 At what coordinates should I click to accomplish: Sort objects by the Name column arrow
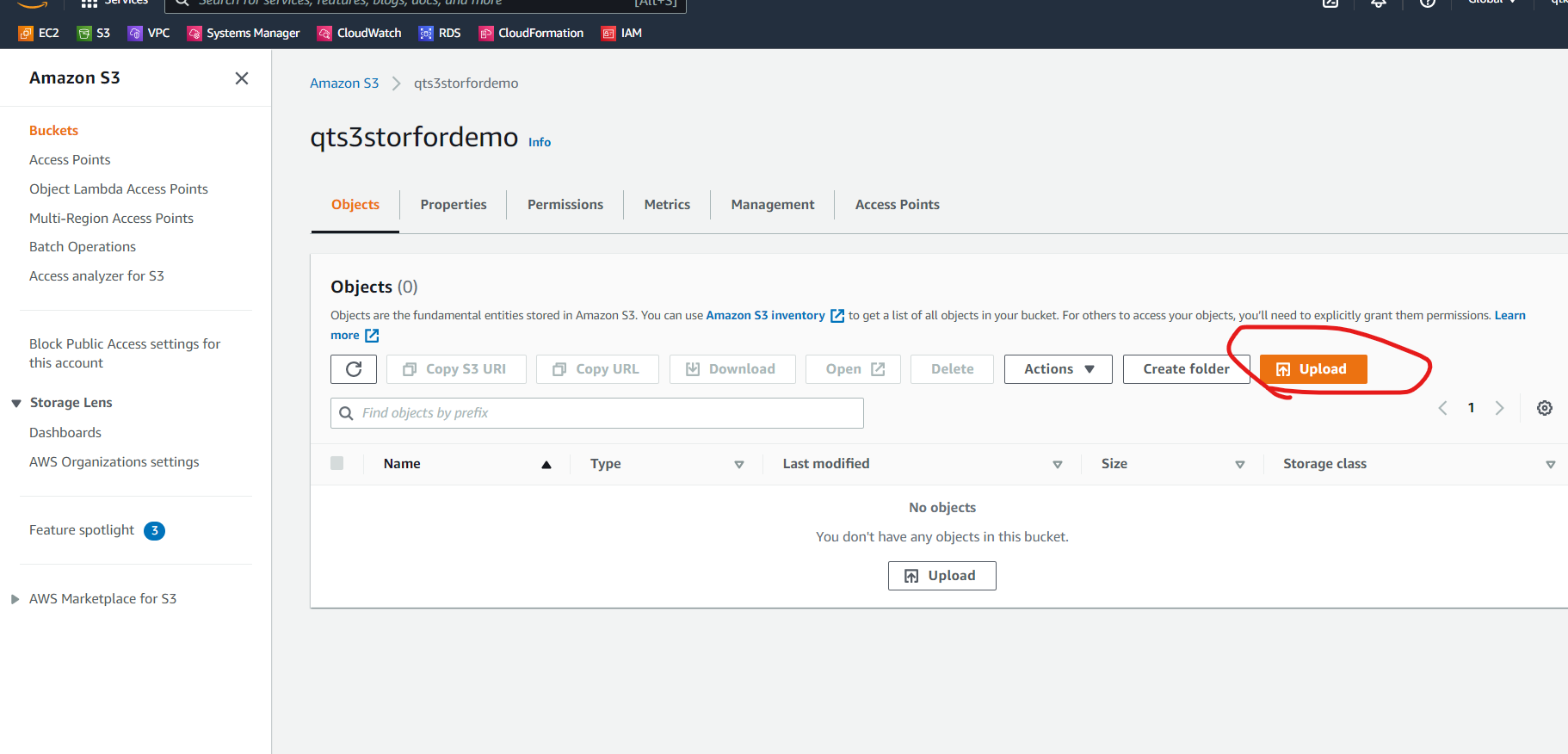[x=546, y=465]
